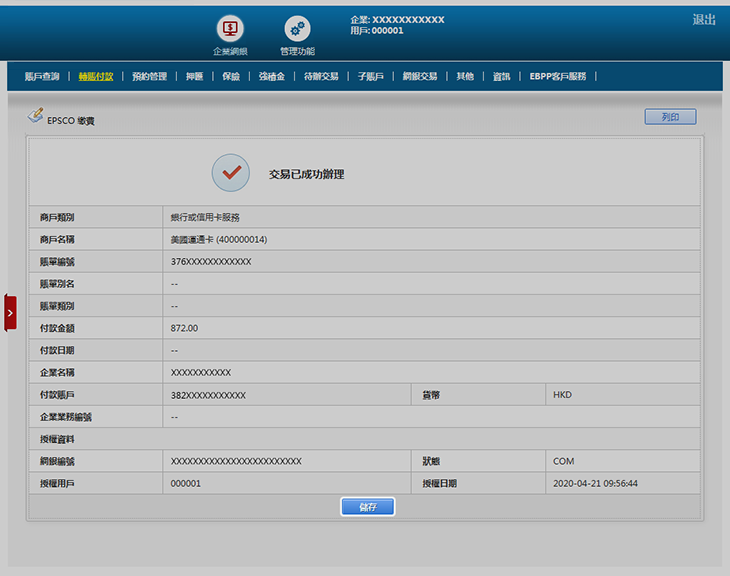Open 管理功能 gear icon
Screen dimensions: 730x576
coord(297,29)
